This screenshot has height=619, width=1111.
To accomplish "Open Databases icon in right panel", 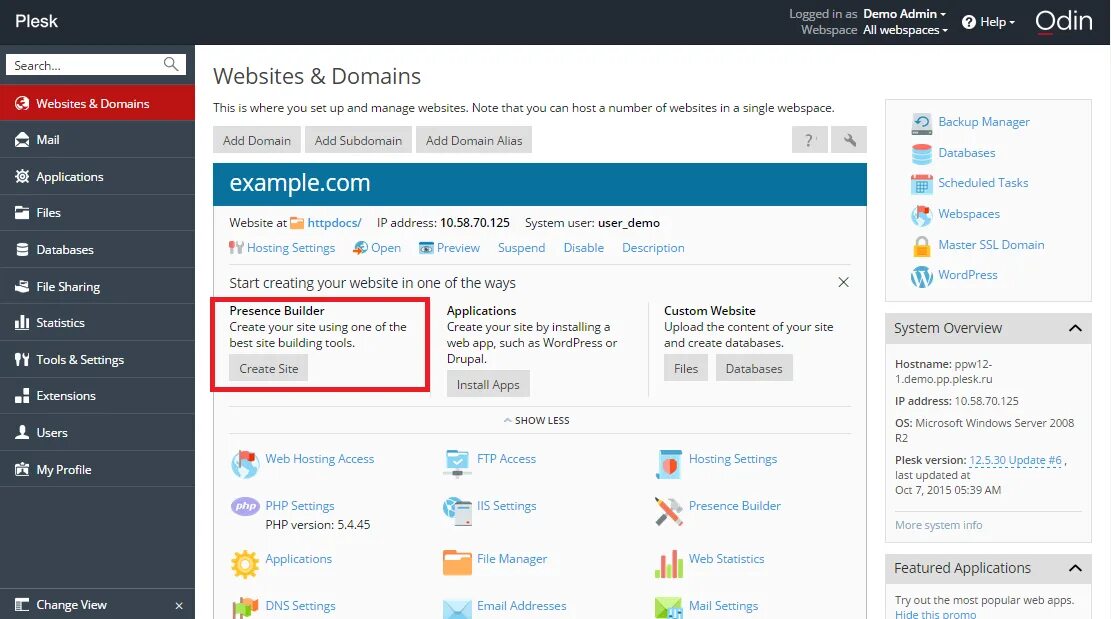I will 921,154.
